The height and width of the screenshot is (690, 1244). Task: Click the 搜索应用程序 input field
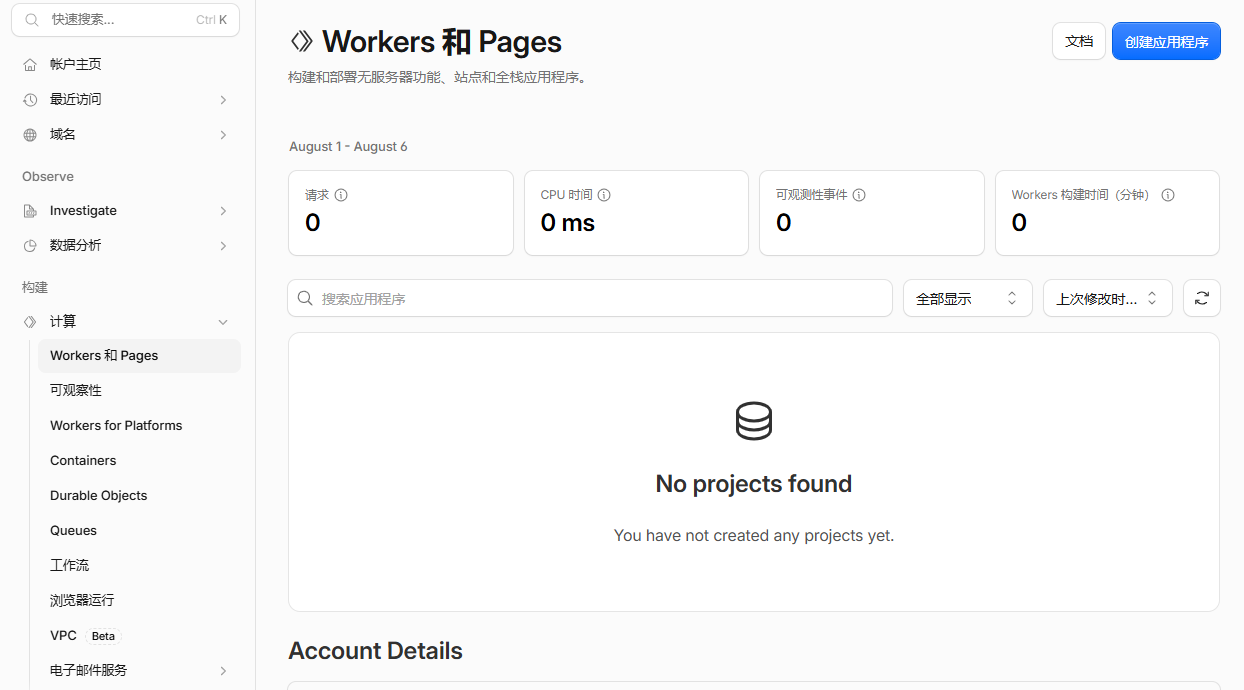(x=590, y=298)
